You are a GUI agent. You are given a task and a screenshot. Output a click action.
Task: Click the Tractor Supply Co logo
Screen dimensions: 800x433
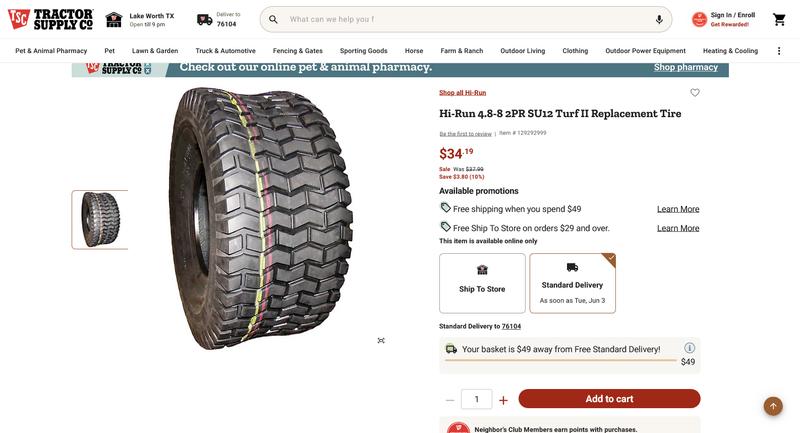pos(50,19)
